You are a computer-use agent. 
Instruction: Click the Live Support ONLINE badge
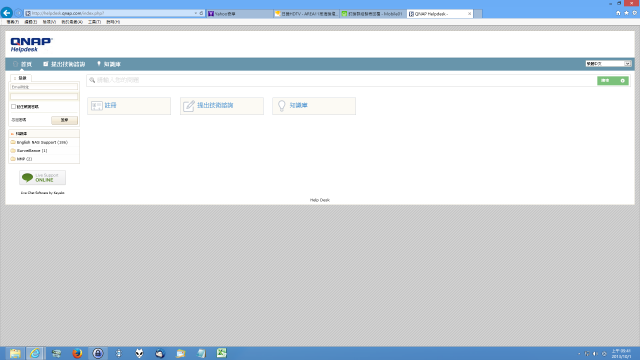coord(42,178)
